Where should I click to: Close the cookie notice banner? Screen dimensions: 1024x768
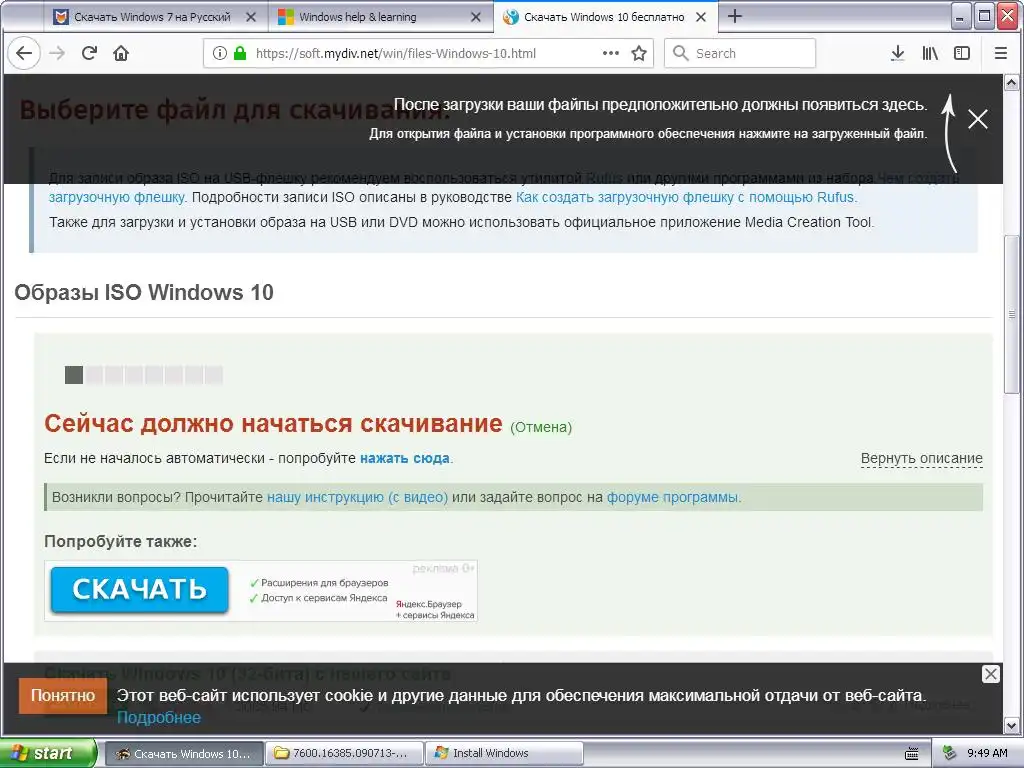coord(991,674)
